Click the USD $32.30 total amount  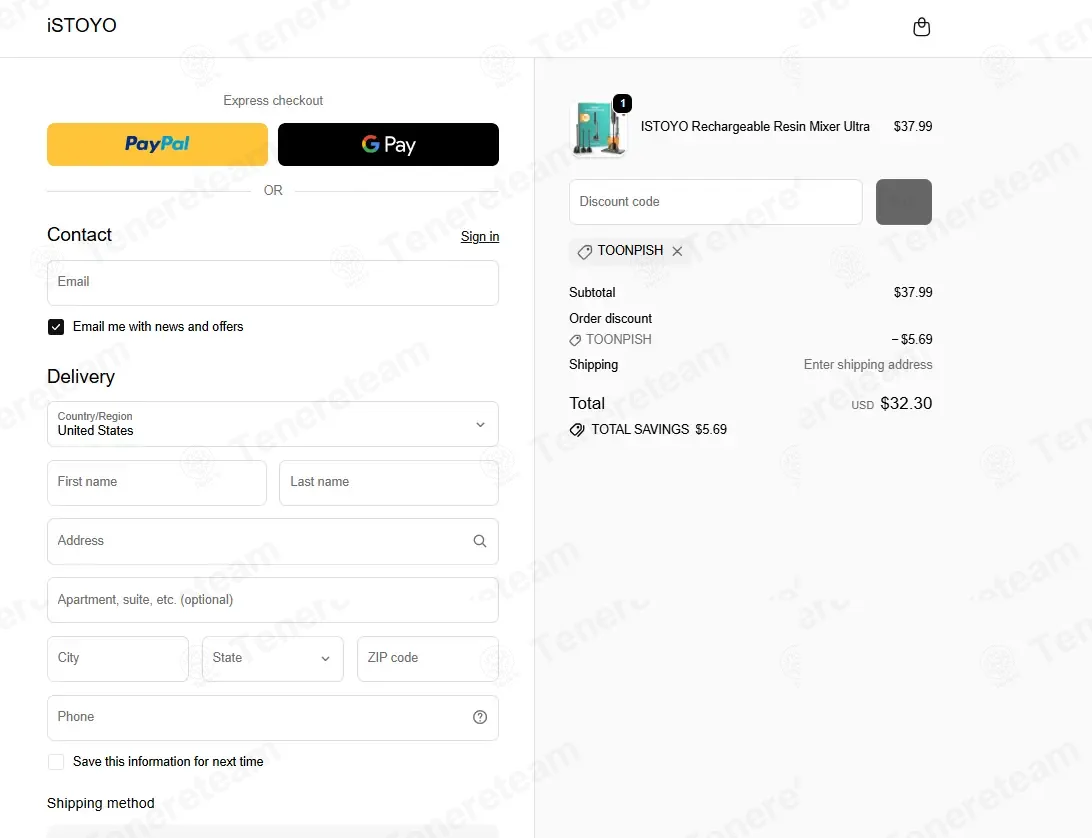click(891, 403)
